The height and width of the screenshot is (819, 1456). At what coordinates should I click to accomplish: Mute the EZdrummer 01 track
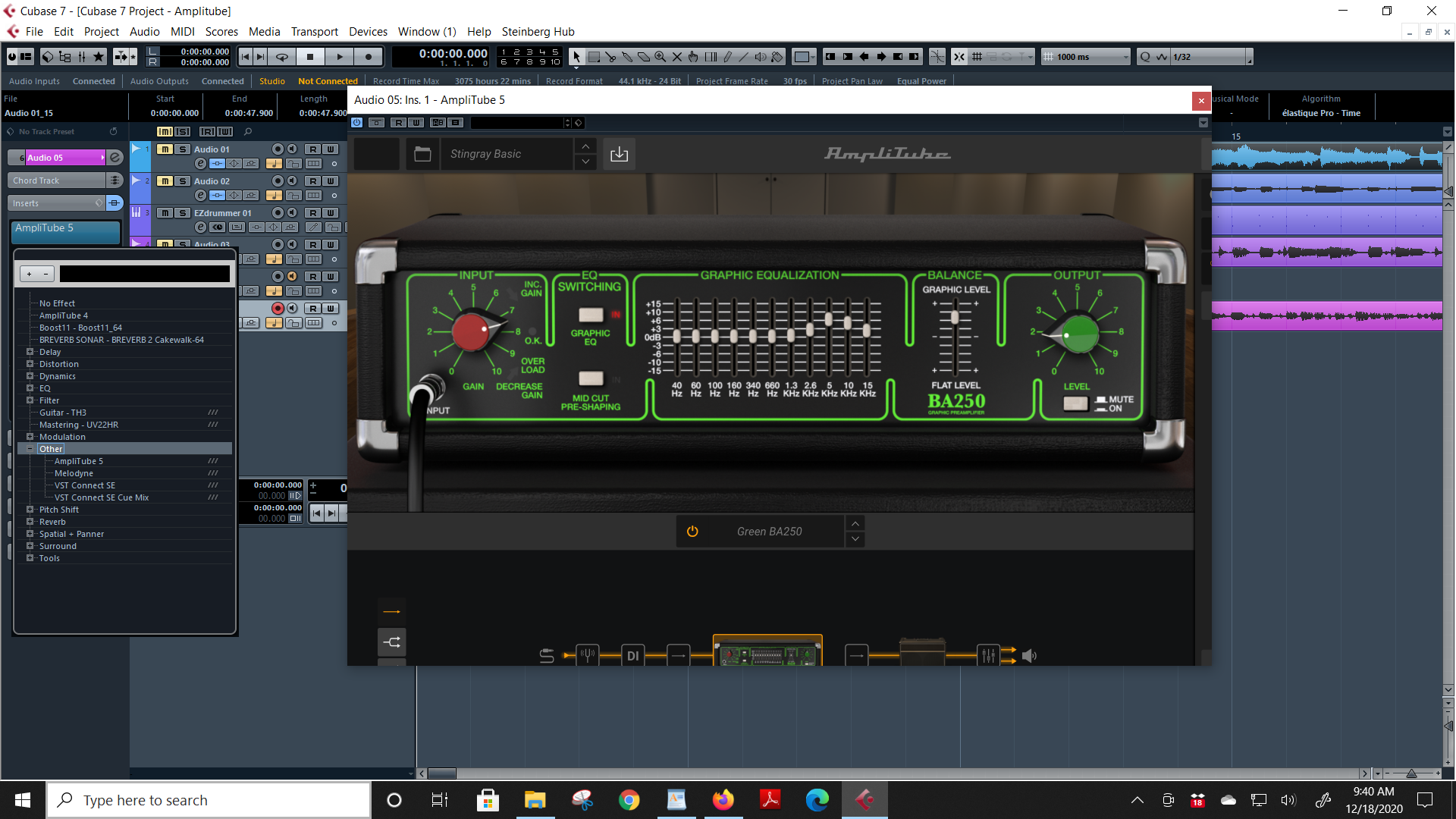click(165, 213)
